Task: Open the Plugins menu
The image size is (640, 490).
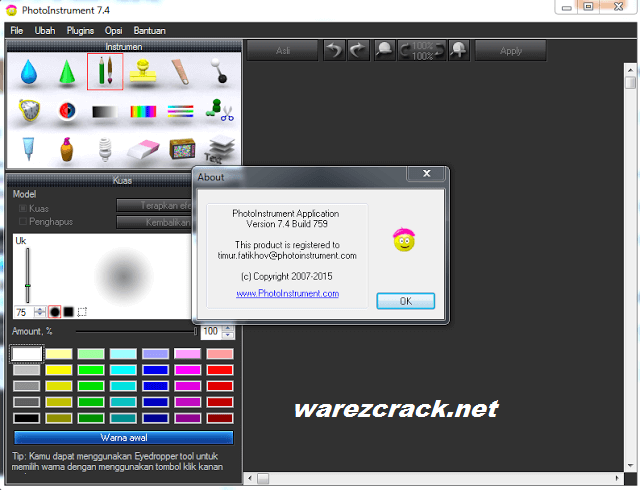Action: click(80, 31)
